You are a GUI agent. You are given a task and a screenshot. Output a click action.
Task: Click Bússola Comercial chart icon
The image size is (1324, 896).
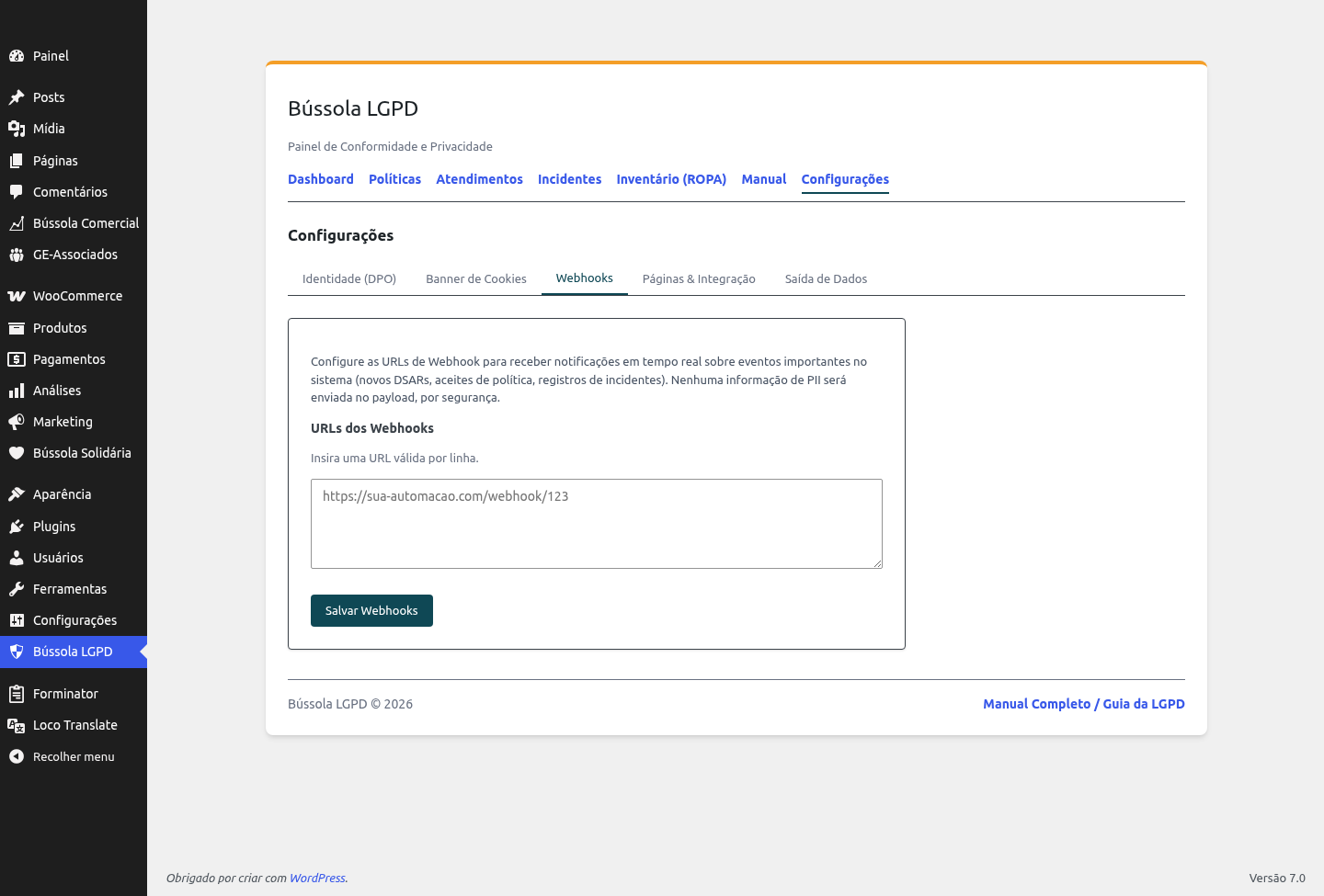[x=17, y=223]
